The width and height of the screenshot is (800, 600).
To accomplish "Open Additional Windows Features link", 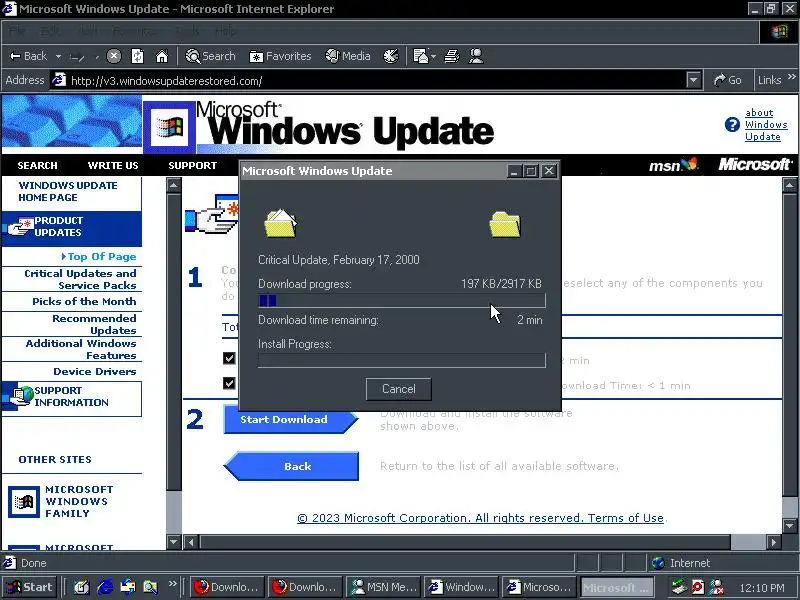I will click(81, 349).
